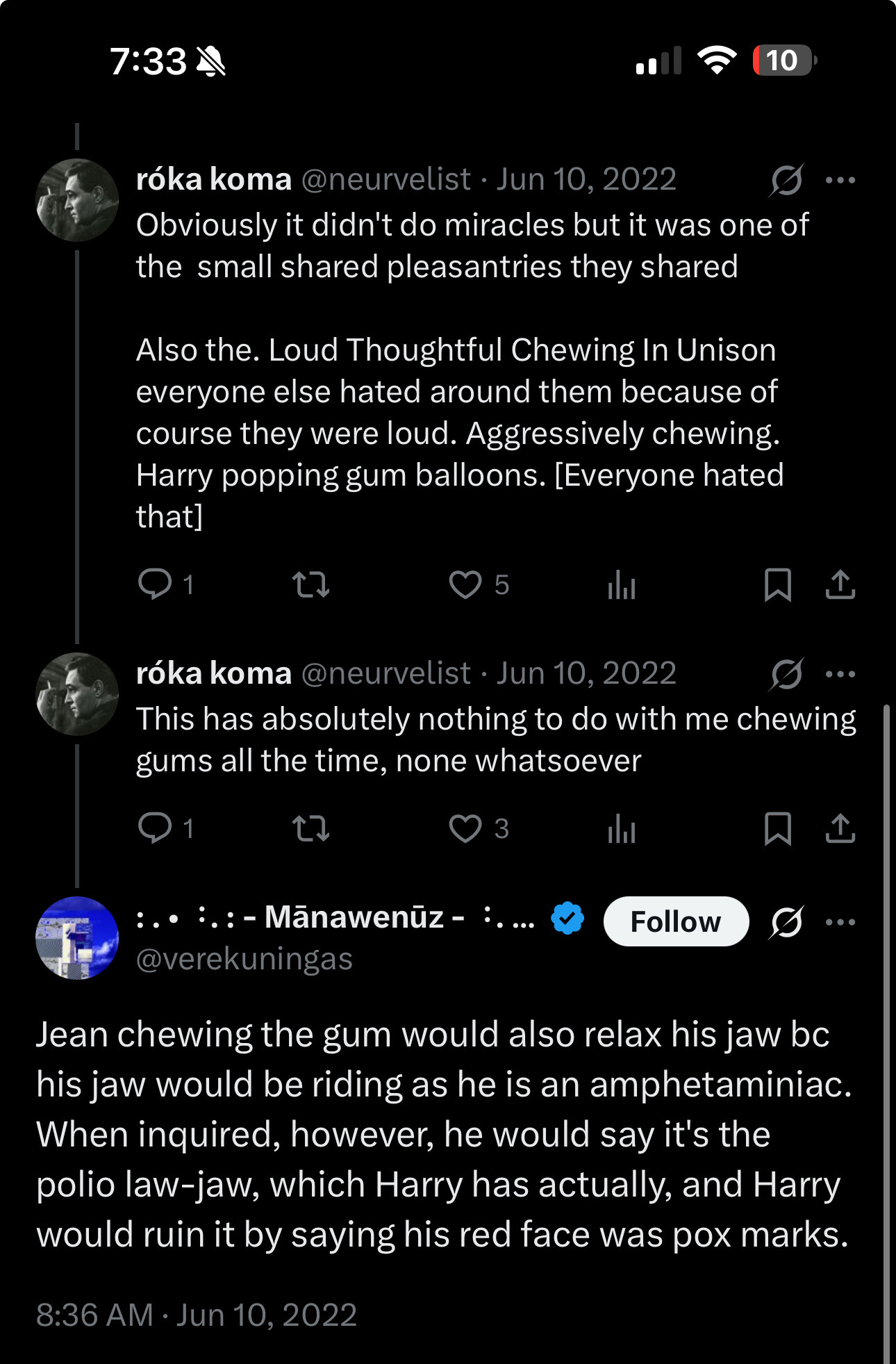
Task: Like the tweet with 3 likes
Action: point(465,828)
